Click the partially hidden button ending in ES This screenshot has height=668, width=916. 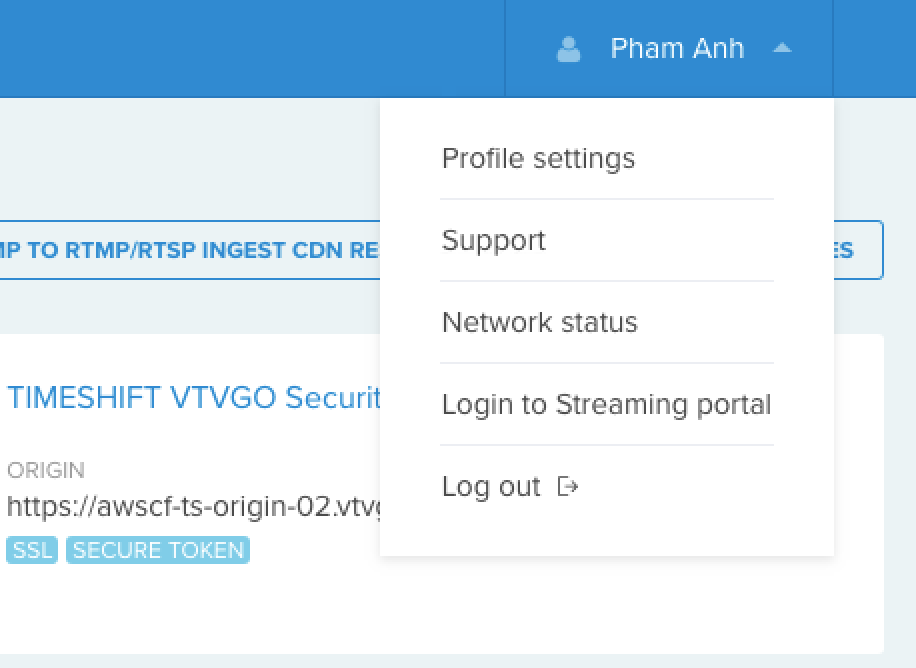click(858, 250)
